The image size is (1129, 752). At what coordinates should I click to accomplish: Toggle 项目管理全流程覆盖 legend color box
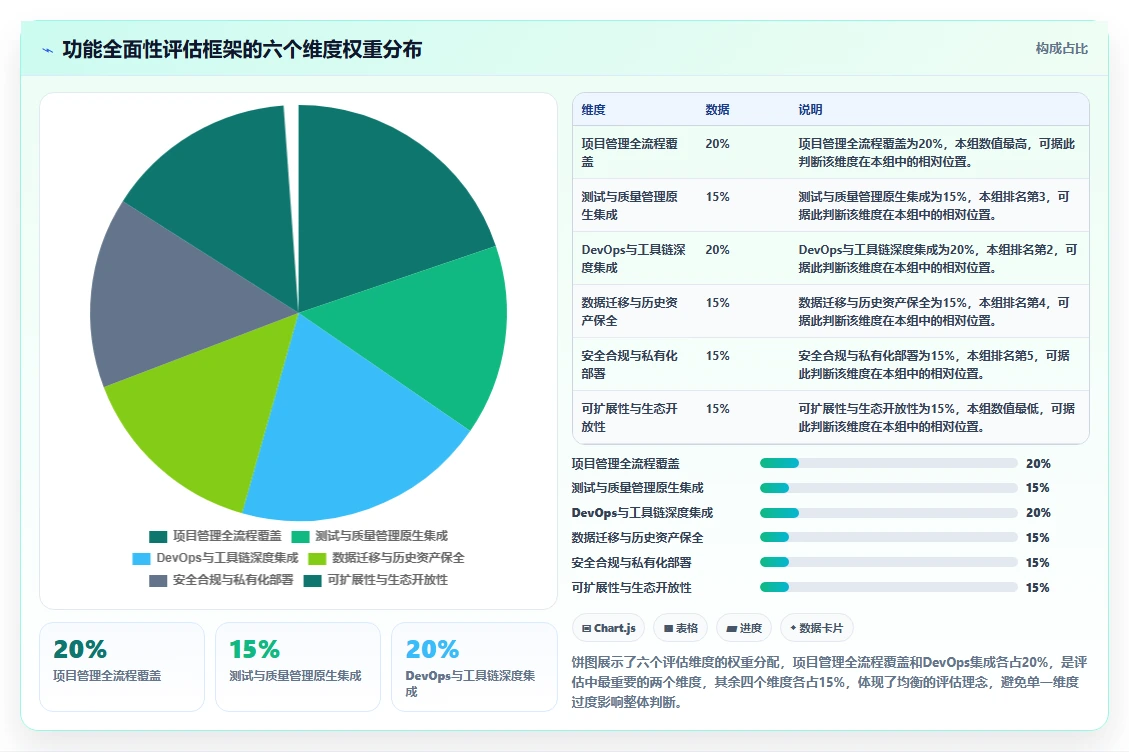(x=158, y=537)
